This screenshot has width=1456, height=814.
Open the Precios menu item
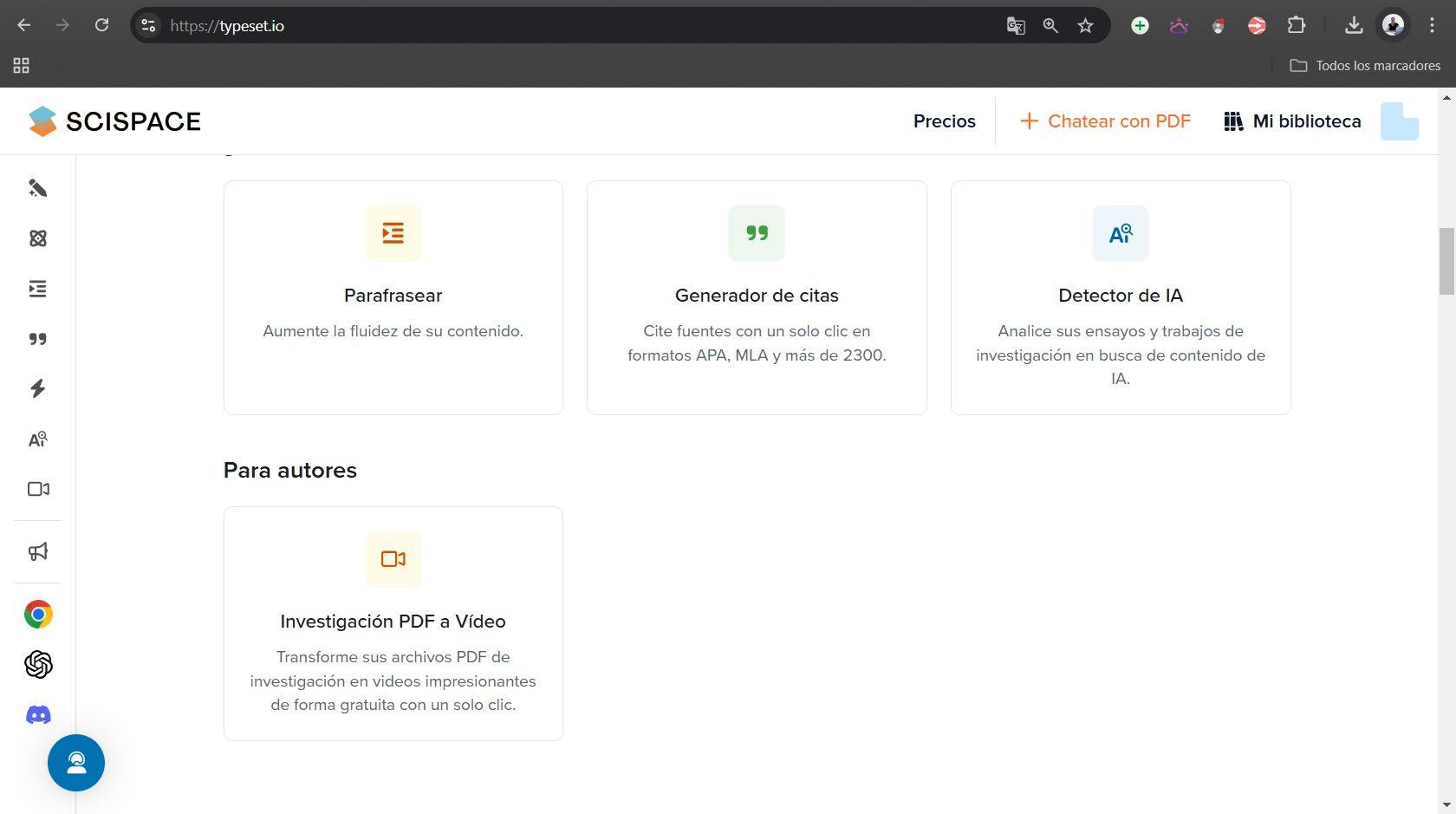click(x=944, y=121)
